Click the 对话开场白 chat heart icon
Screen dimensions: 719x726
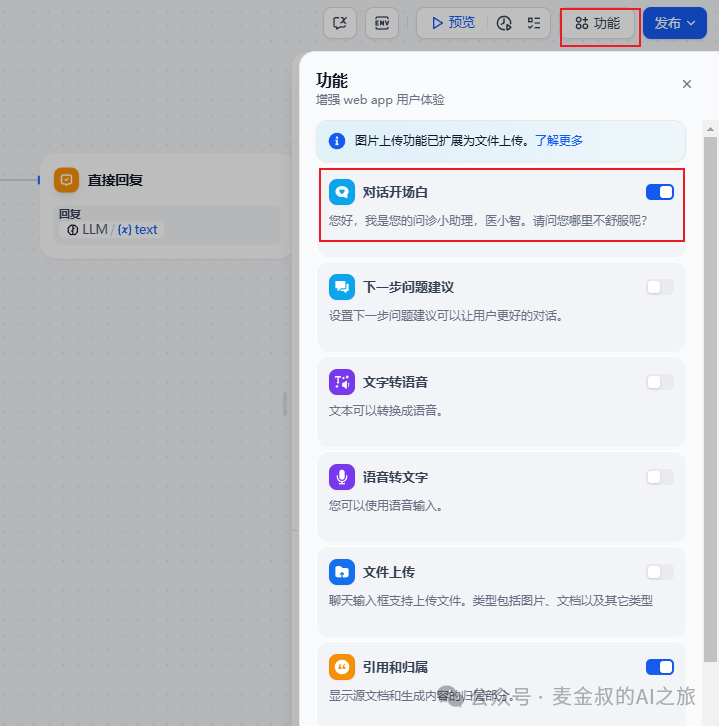tap(342, 192)
